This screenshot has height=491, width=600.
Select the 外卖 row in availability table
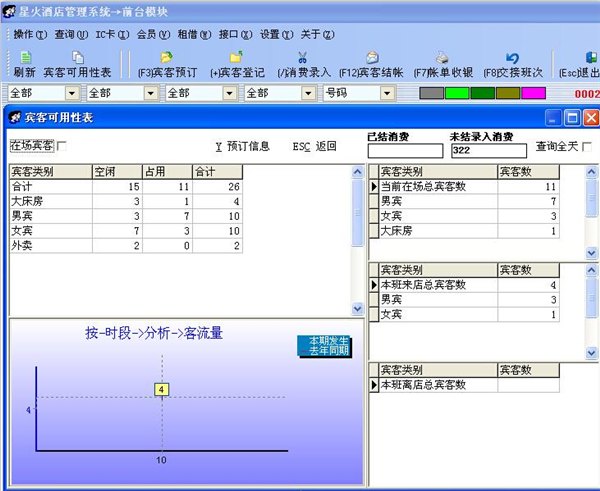tap(126, 246)
